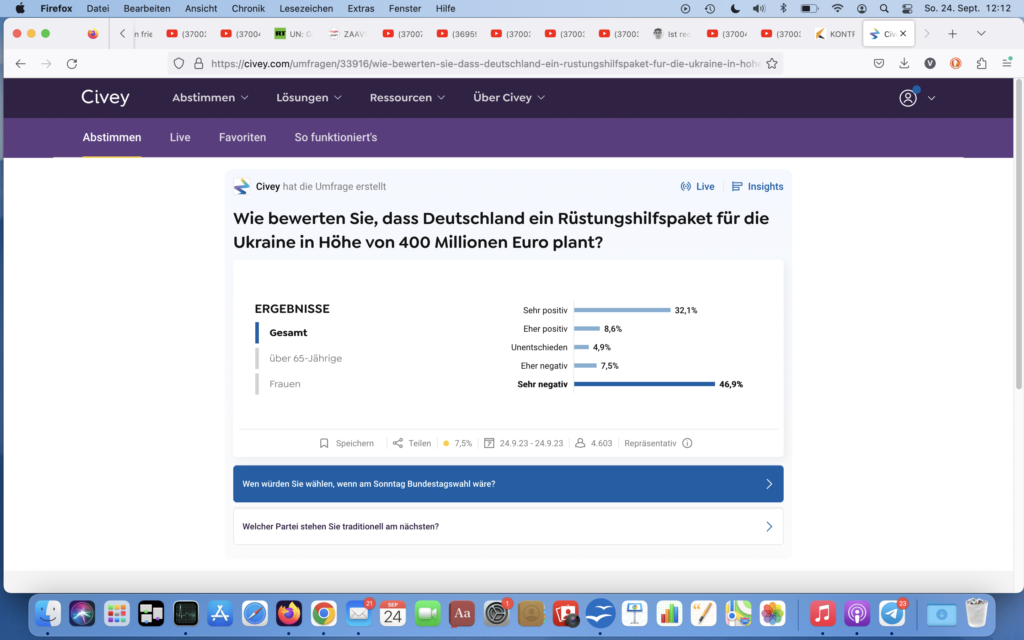1024x640 pixels.
Task: Select the über 65-Jährige filter
Action: pyautogui.click(x=305, y=358)
